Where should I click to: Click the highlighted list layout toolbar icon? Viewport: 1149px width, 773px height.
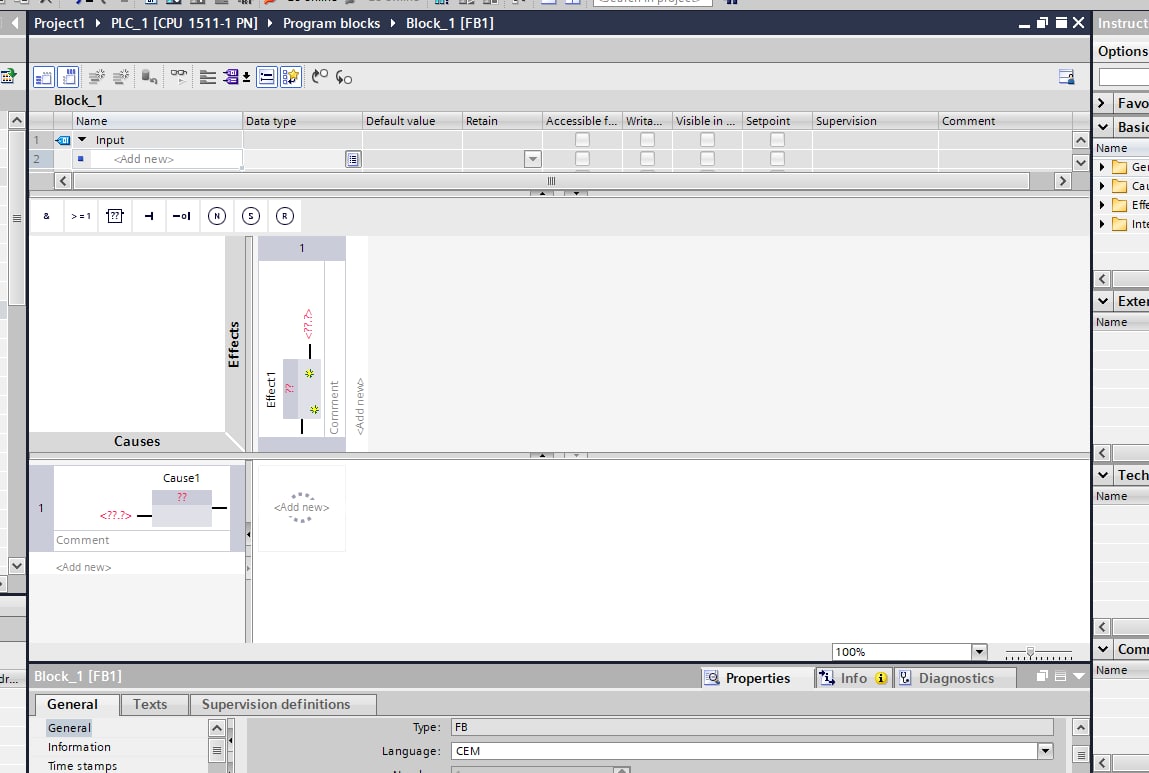click(x=267, y=77)
